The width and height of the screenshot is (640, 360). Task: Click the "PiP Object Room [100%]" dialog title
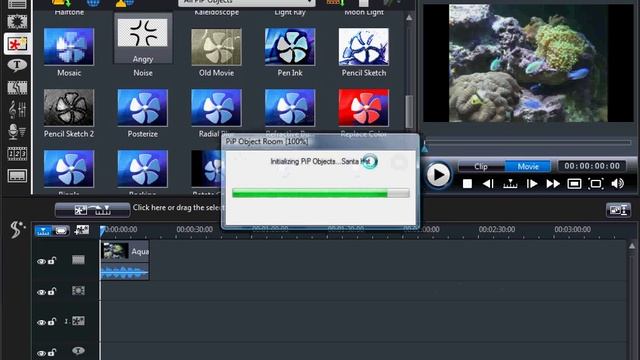click(267, 142)
